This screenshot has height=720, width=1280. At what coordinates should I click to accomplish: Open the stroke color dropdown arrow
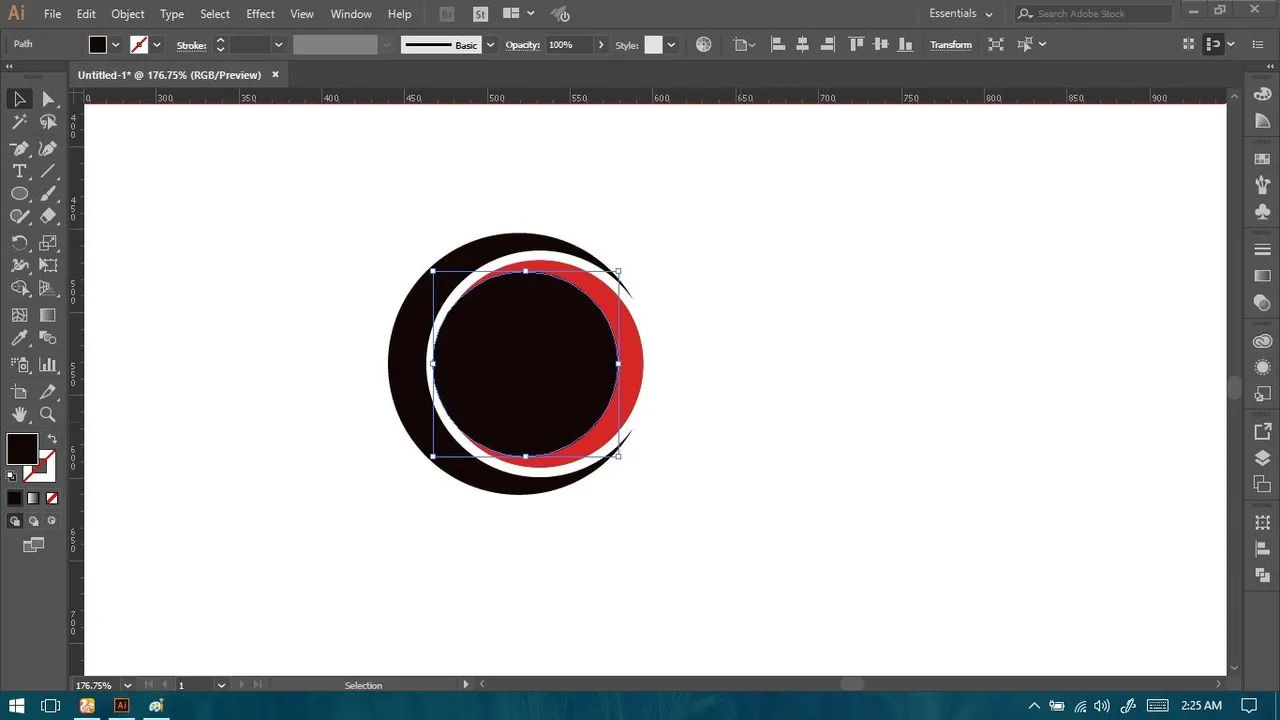click(157, 45)
